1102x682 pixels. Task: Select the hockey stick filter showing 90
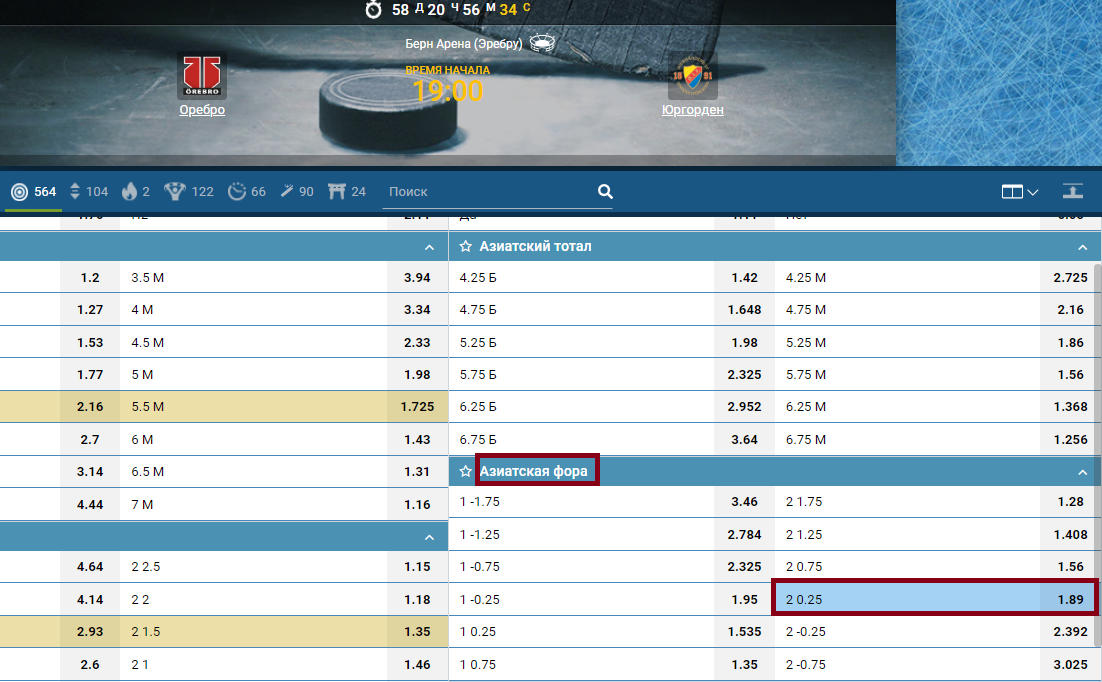(297, 192)
